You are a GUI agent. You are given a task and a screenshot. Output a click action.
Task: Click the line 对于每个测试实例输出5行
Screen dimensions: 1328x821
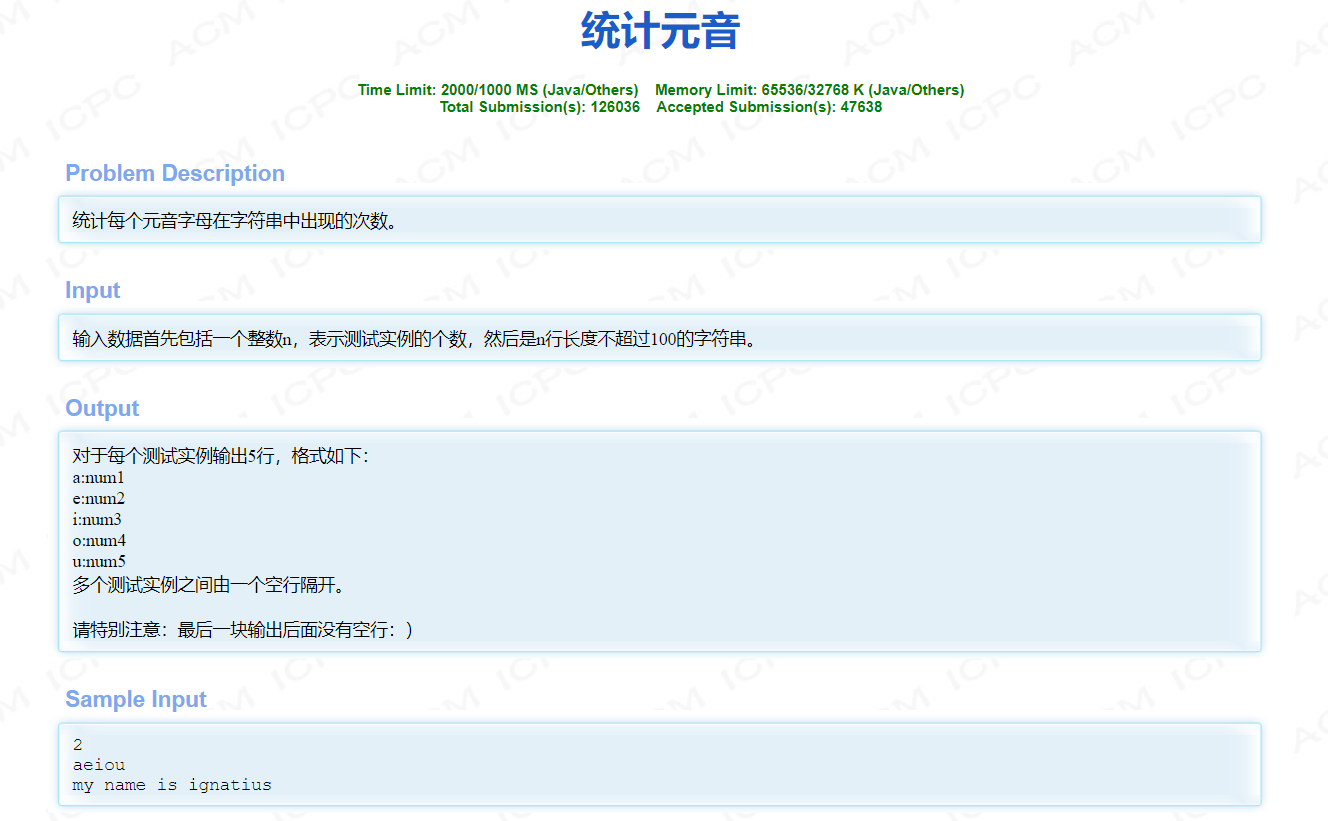pos(222,456)
